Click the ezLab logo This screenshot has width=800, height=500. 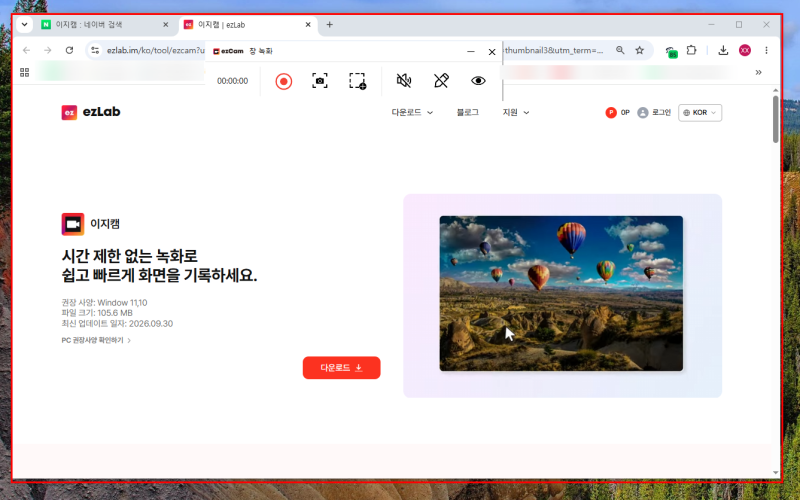point(91,112)
